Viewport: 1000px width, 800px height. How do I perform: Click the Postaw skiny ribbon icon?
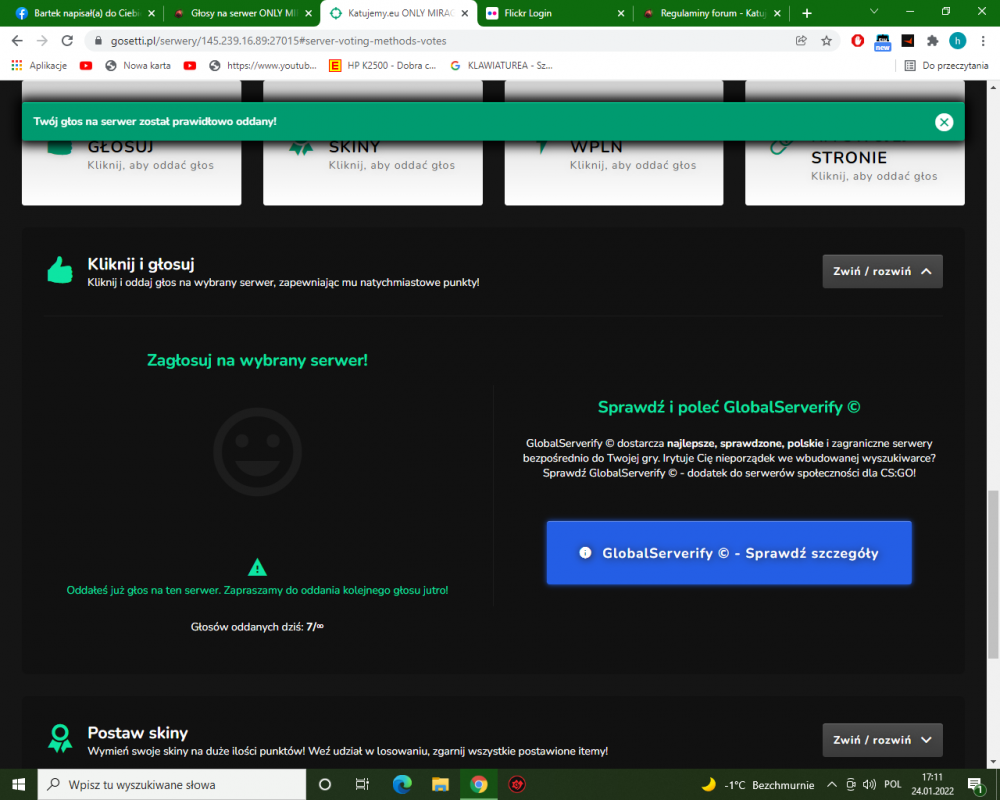pos(60,738)
